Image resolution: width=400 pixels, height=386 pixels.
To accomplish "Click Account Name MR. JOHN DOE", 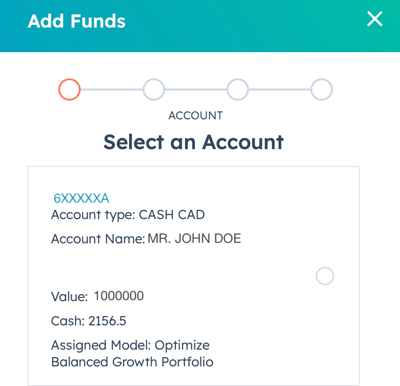I will (x=146, y=239).
